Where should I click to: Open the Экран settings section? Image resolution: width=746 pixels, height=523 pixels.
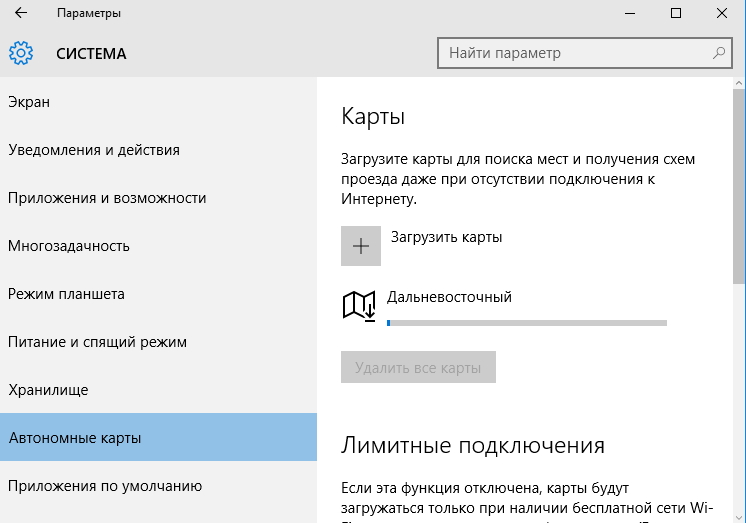point(29,102)
